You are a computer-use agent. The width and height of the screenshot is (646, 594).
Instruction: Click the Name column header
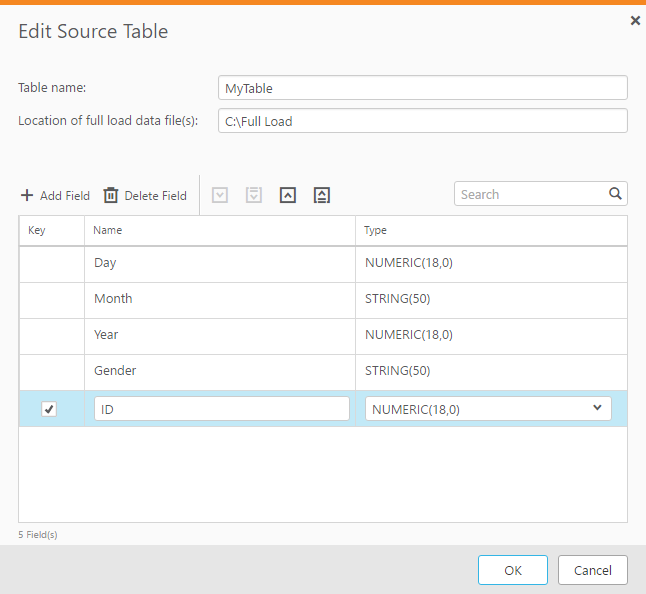pyautogui.click(x=108, y=230)
